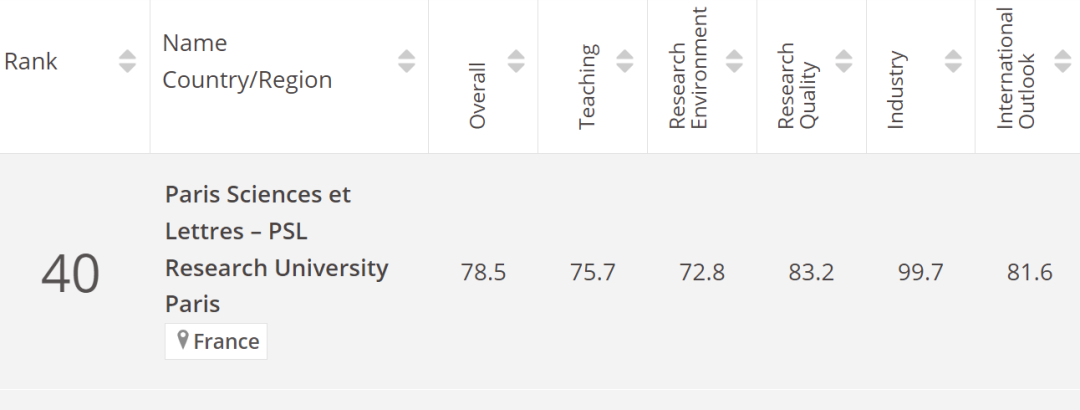Click the Overall header label
Screen dimensions: 1080x410
click(x=477, y=96)
